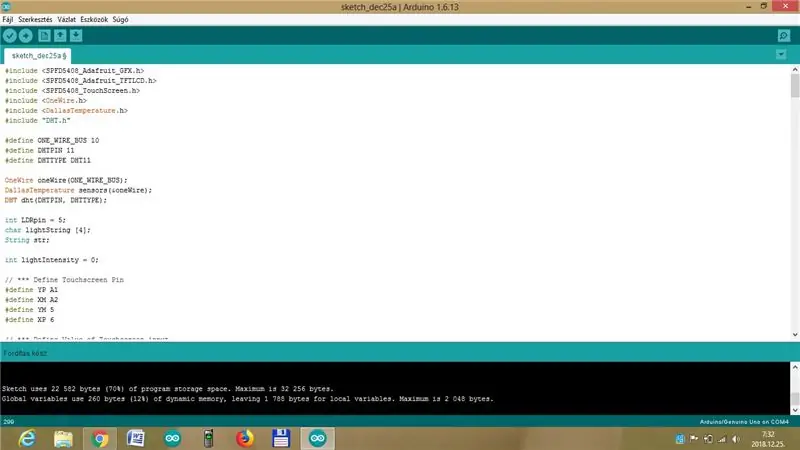800x450 pixels.
Task: Click the editor vertical scrollbar thumb
Action: point(795,85)
